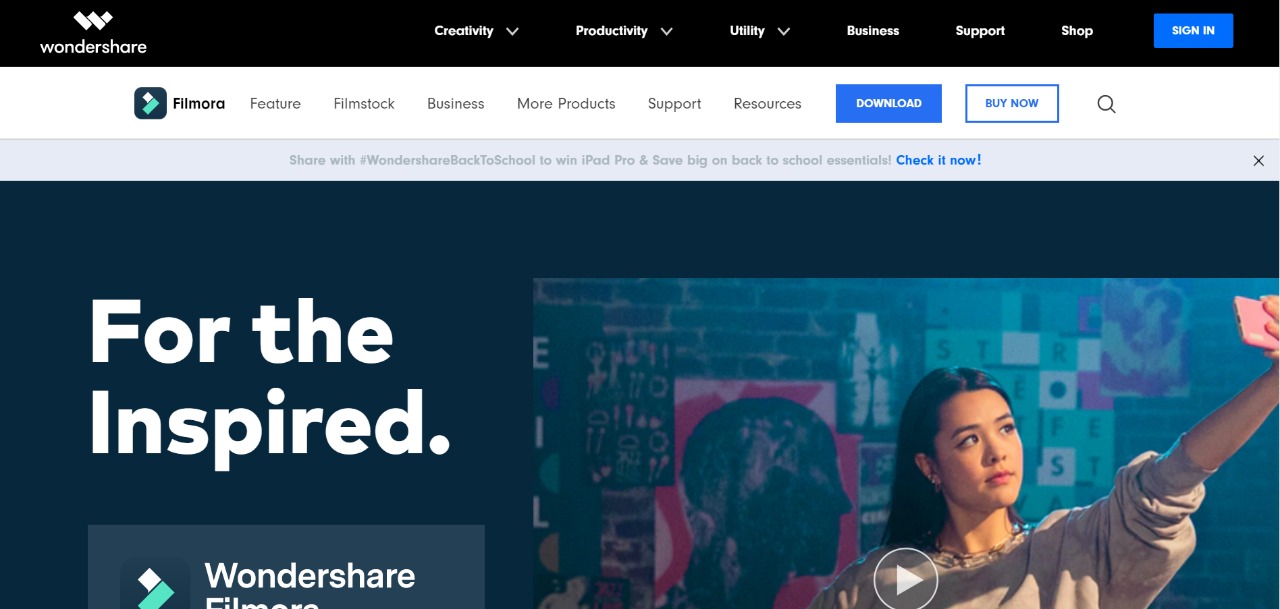Open the Utility menu
This screenshot has height=609, width=1280.
point(747,31)
